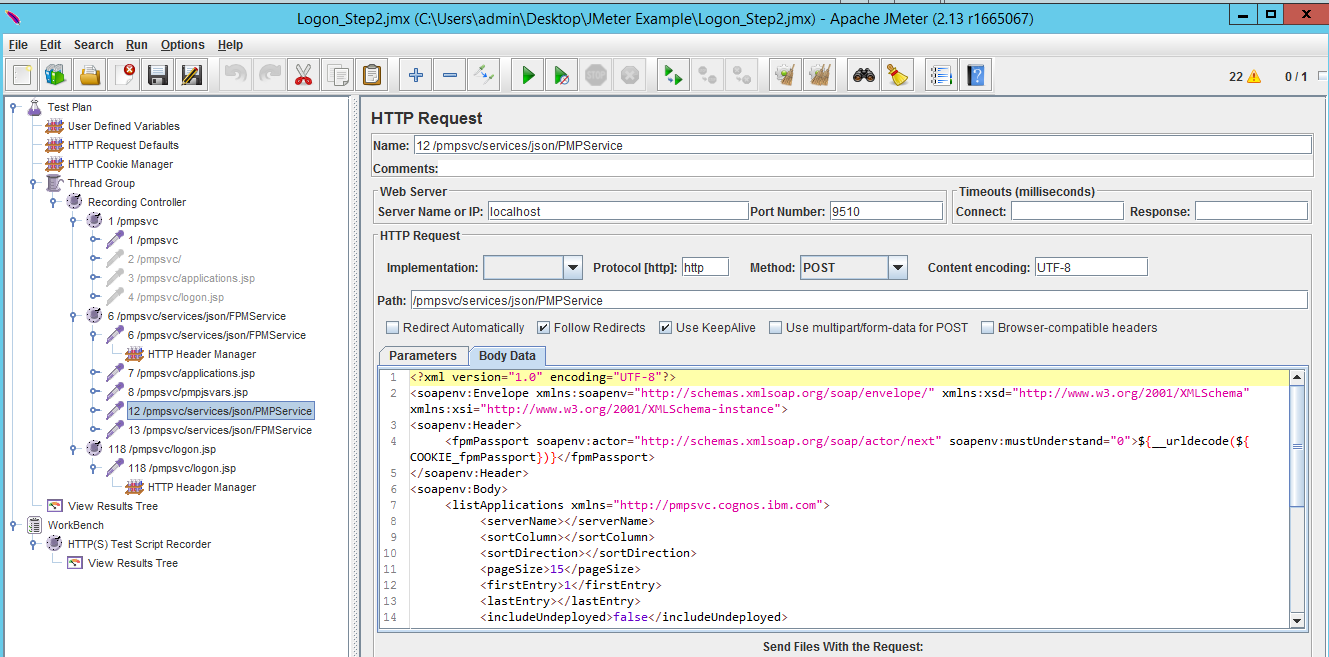Click the grayed Stop test icon
Viewport: 1329px width, 657px height.
(x=596, y=74)
